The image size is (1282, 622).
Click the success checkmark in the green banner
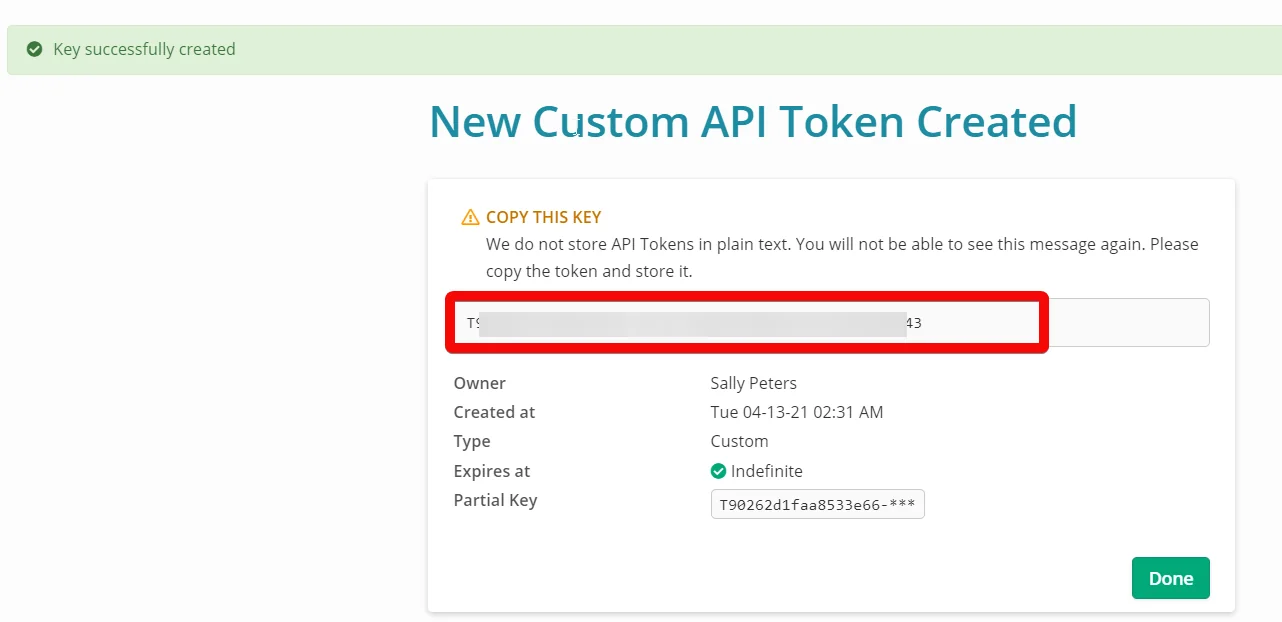point(35,49)
